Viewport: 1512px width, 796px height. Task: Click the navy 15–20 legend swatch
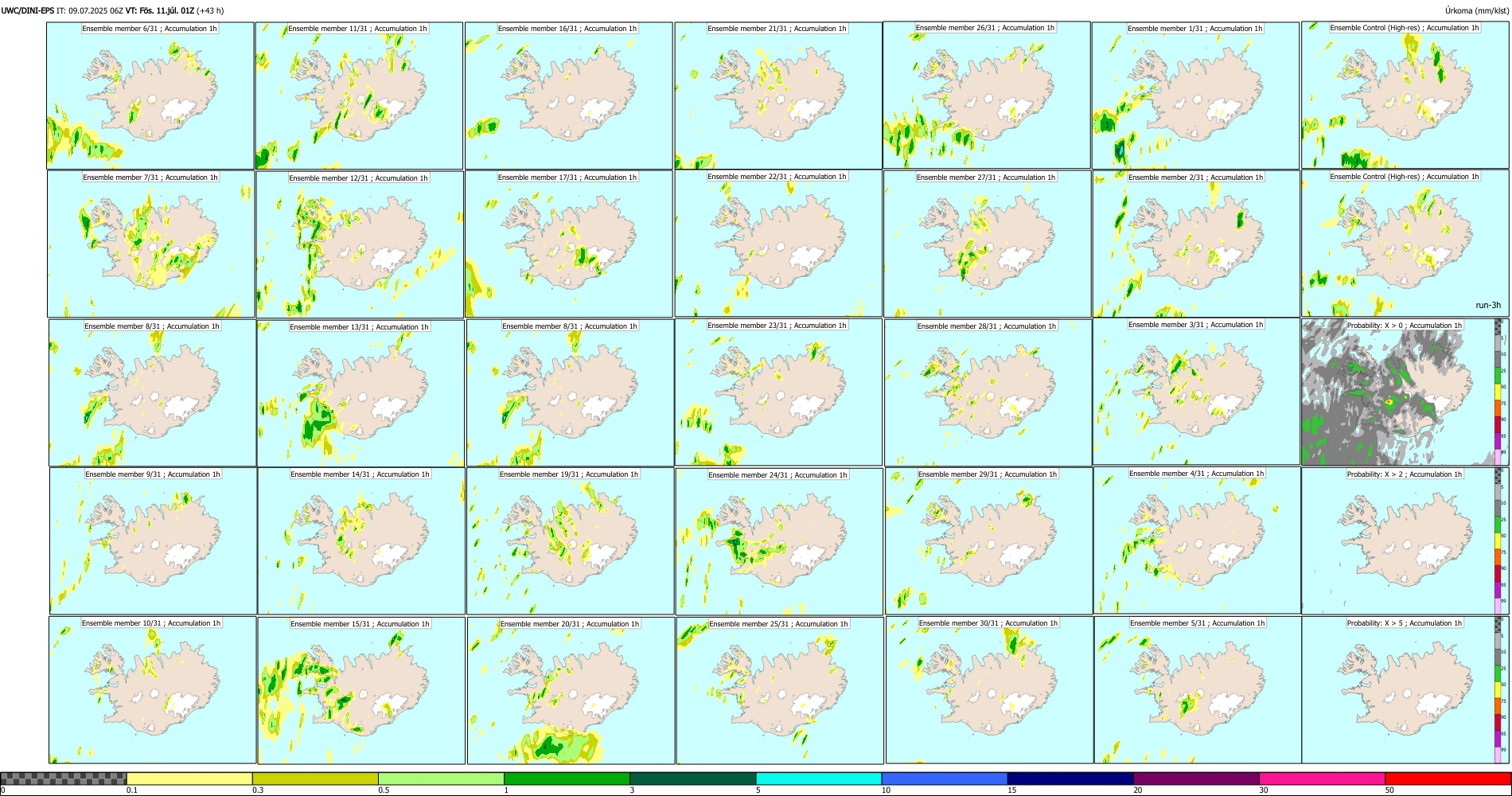point(1070,778)
